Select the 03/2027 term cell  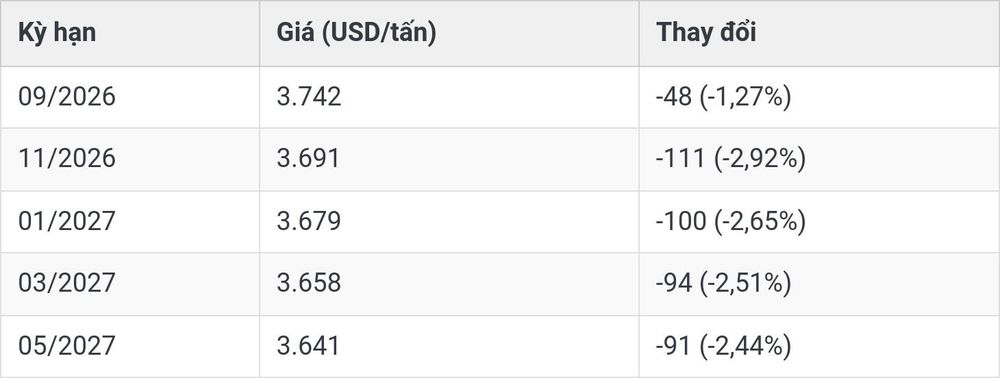pos(67,283)
